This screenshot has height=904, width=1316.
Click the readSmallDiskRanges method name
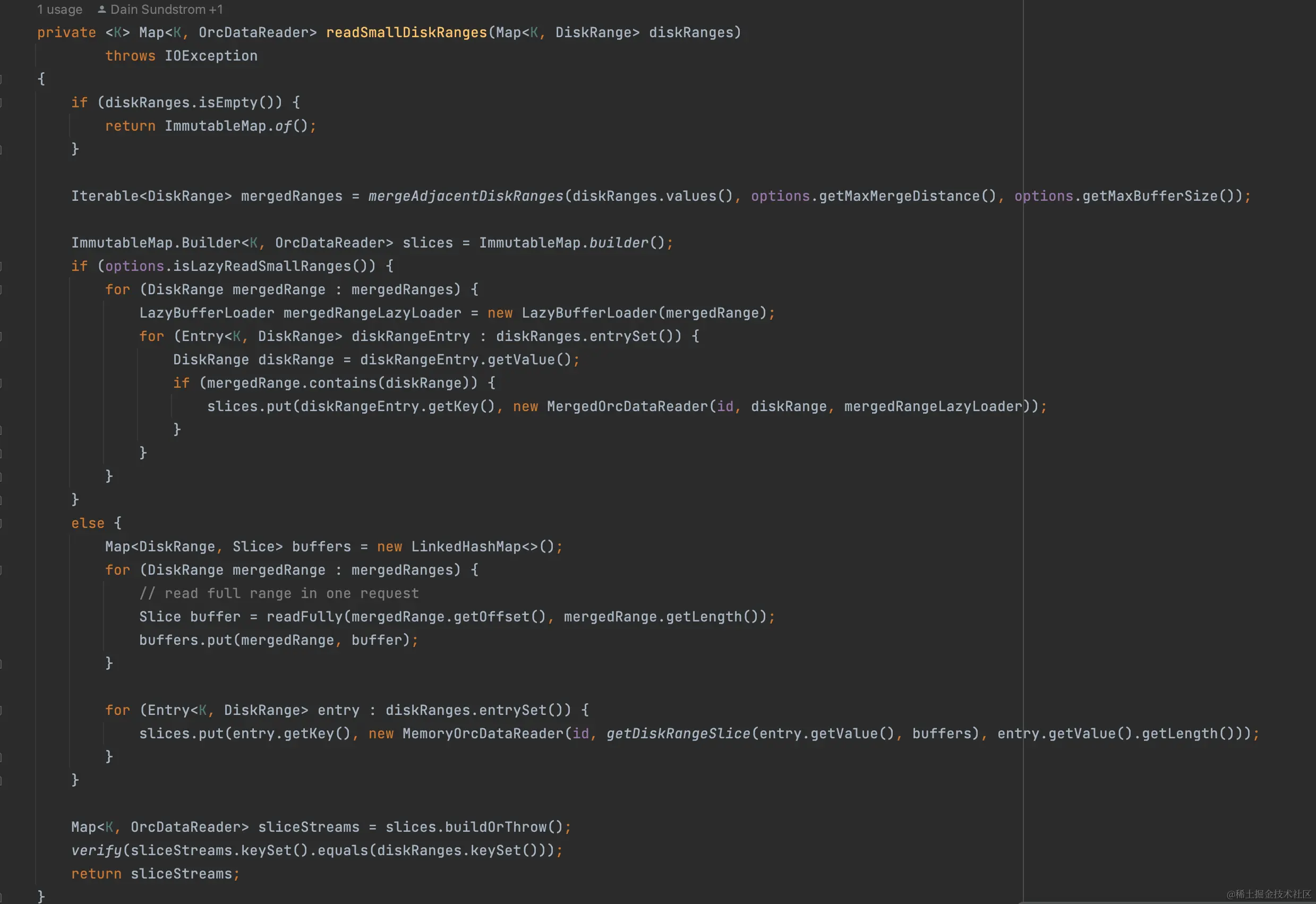coord(406,32)
